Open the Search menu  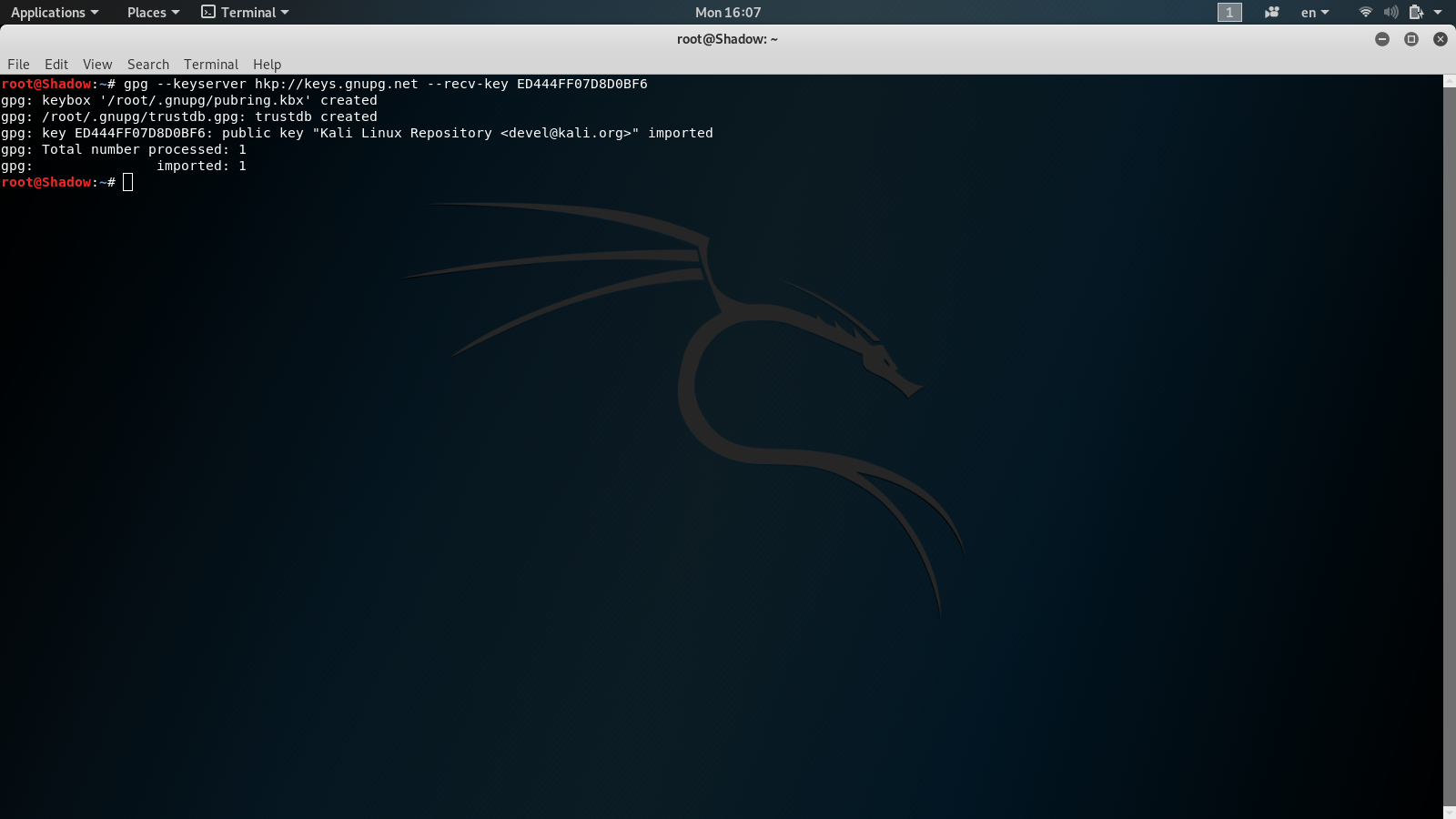click(148, 65)
